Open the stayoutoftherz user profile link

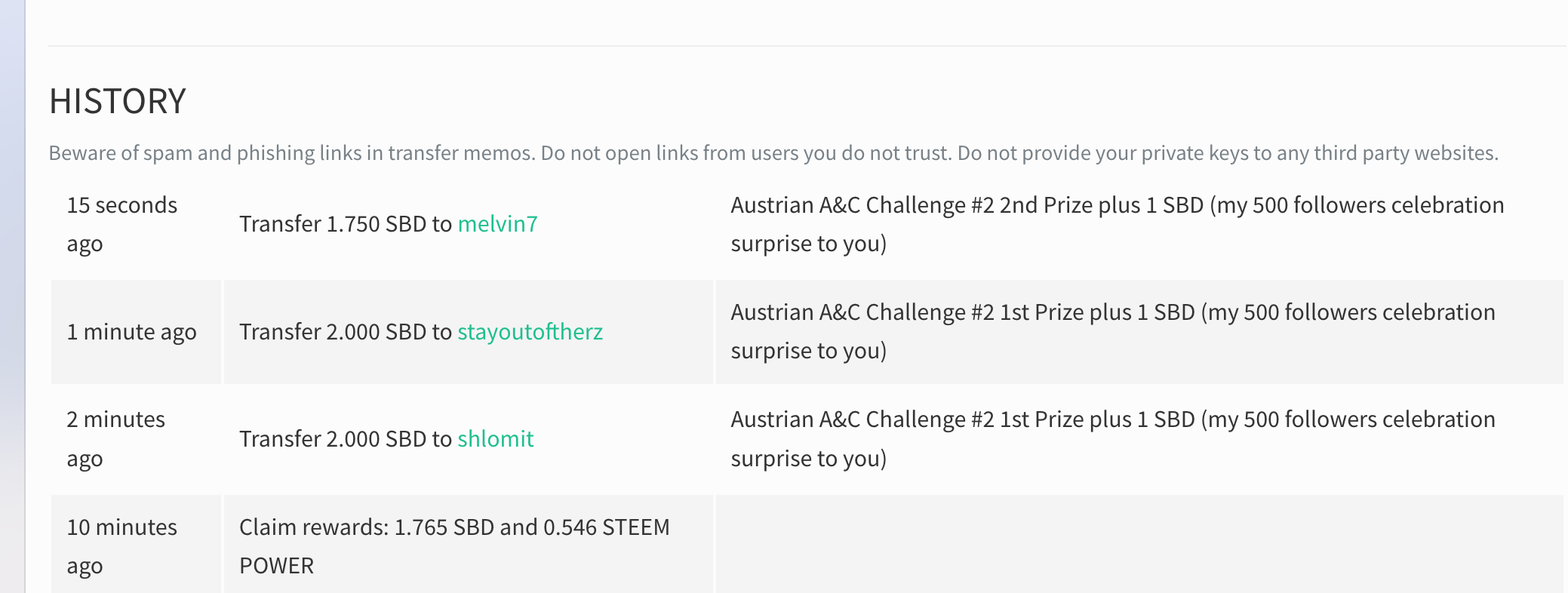[x=530, y=332]
